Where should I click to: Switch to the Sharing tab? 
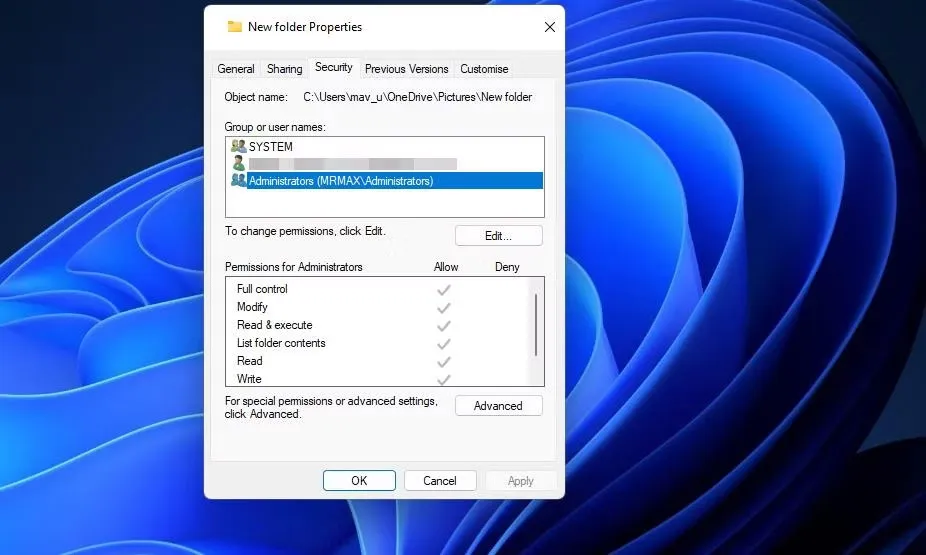coord(284,69)
